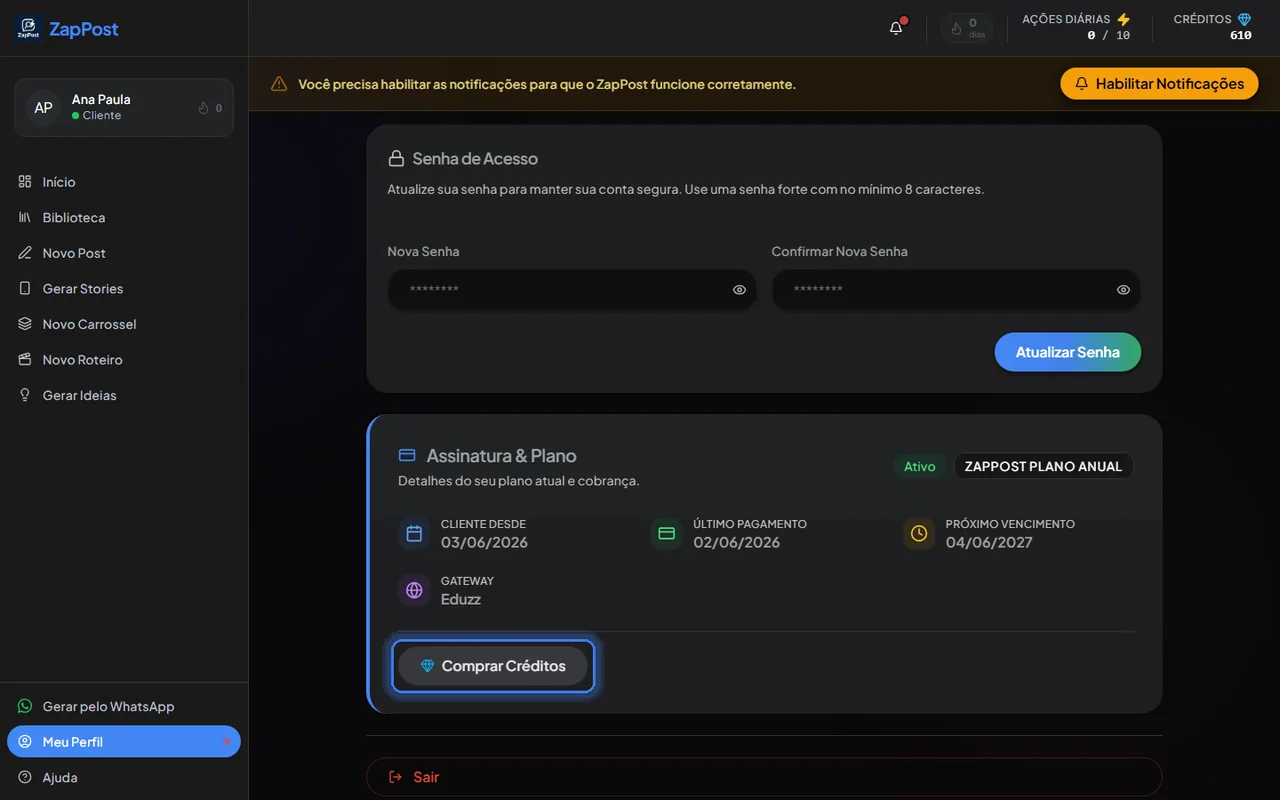Click the Meu Perfil user icon
The height and width of the screenshot is (800, 1280).
[x=25, y=742]
